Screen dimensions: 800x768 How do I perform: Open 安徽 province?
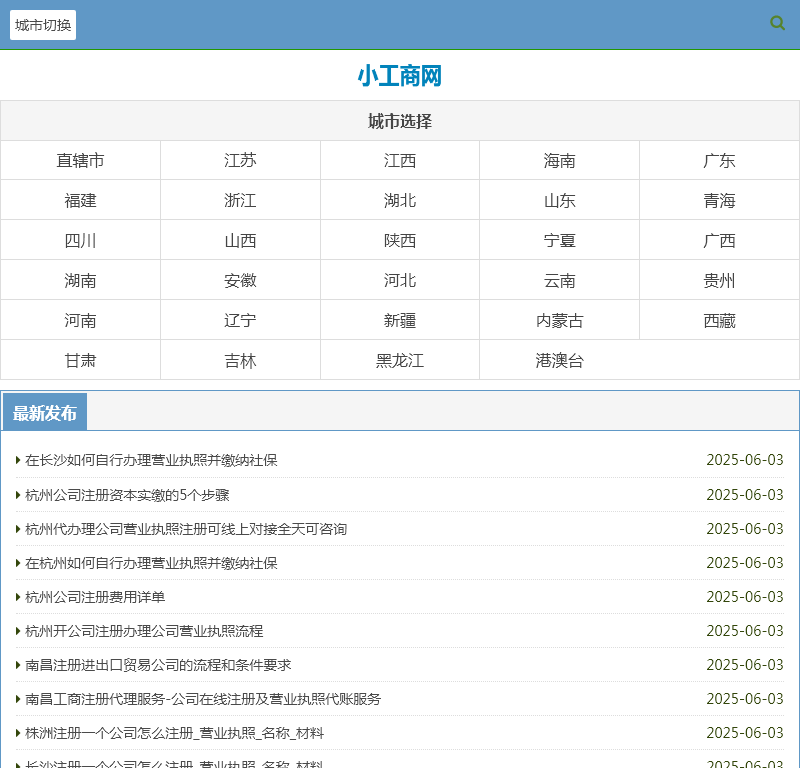[x=240, y=281]
